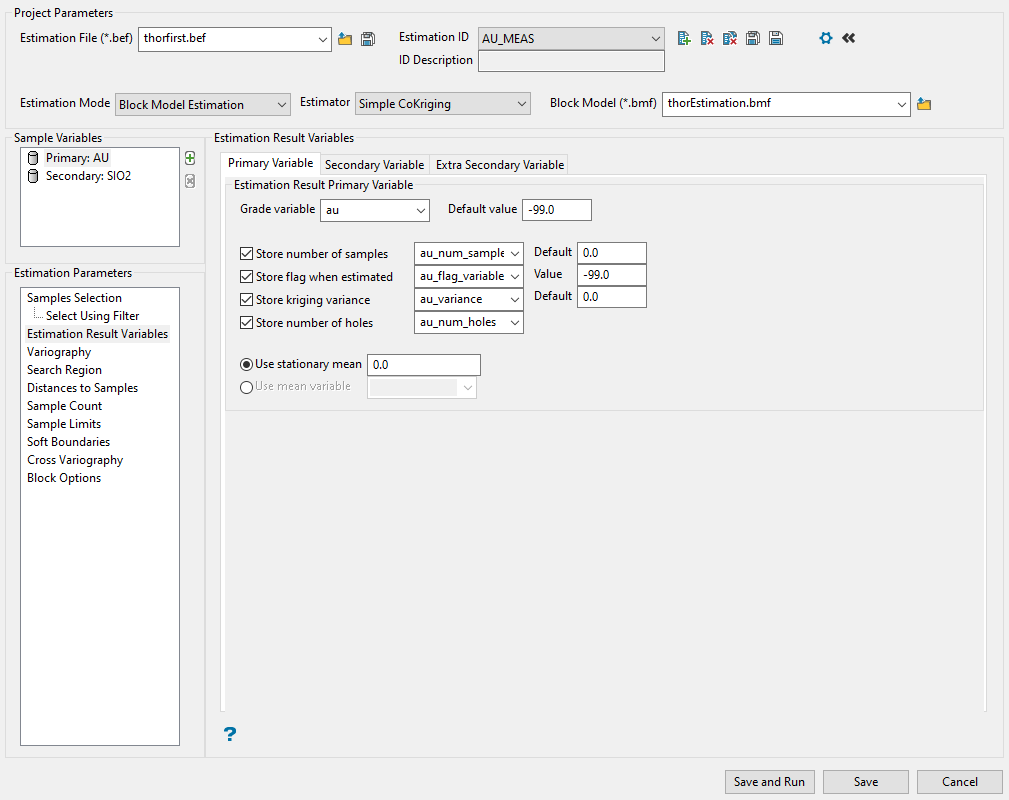
Task: Click the add new Estimation ID icon
Action: coord(684,39)
